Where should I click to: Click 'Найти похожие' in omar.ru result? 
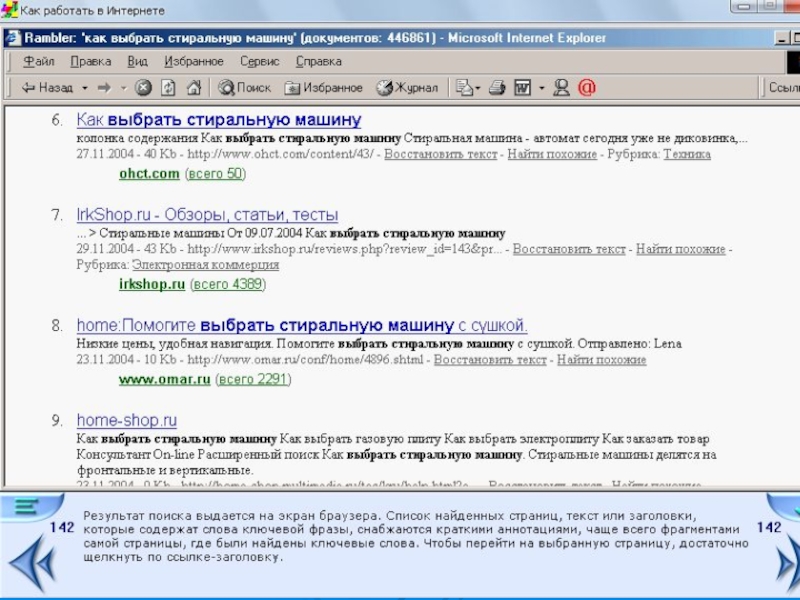602,360
